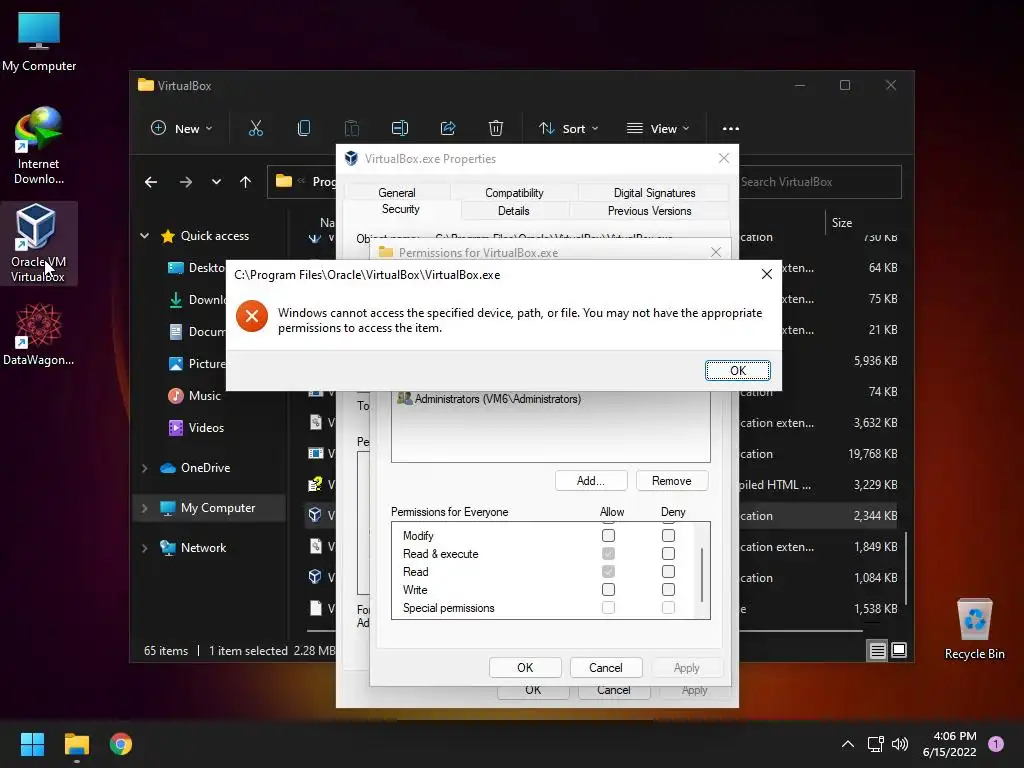Check Deny for Read permission
The width and height of the screenshot is (1024, 768).
pos(668,571)
